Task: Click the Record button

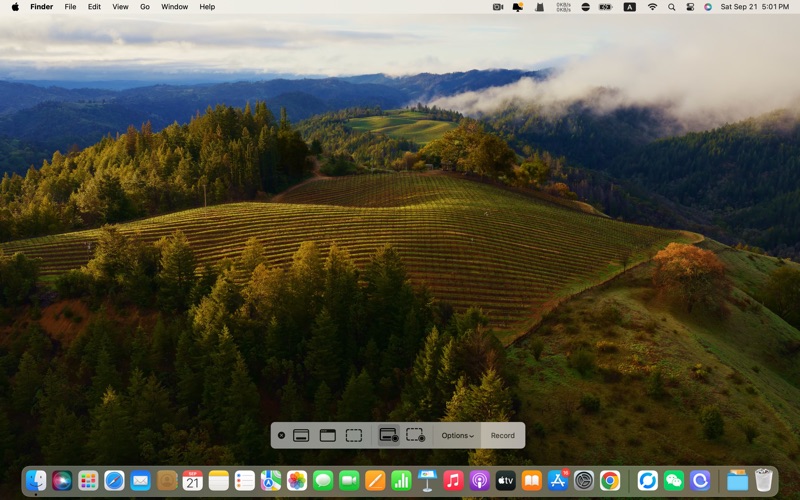Action: 502,435
